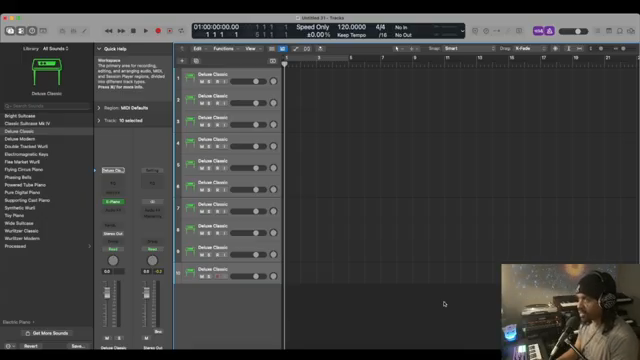Screen dimensions: 640x360
Task: Open the List Editors button
Action: click(x=598, y=31)
